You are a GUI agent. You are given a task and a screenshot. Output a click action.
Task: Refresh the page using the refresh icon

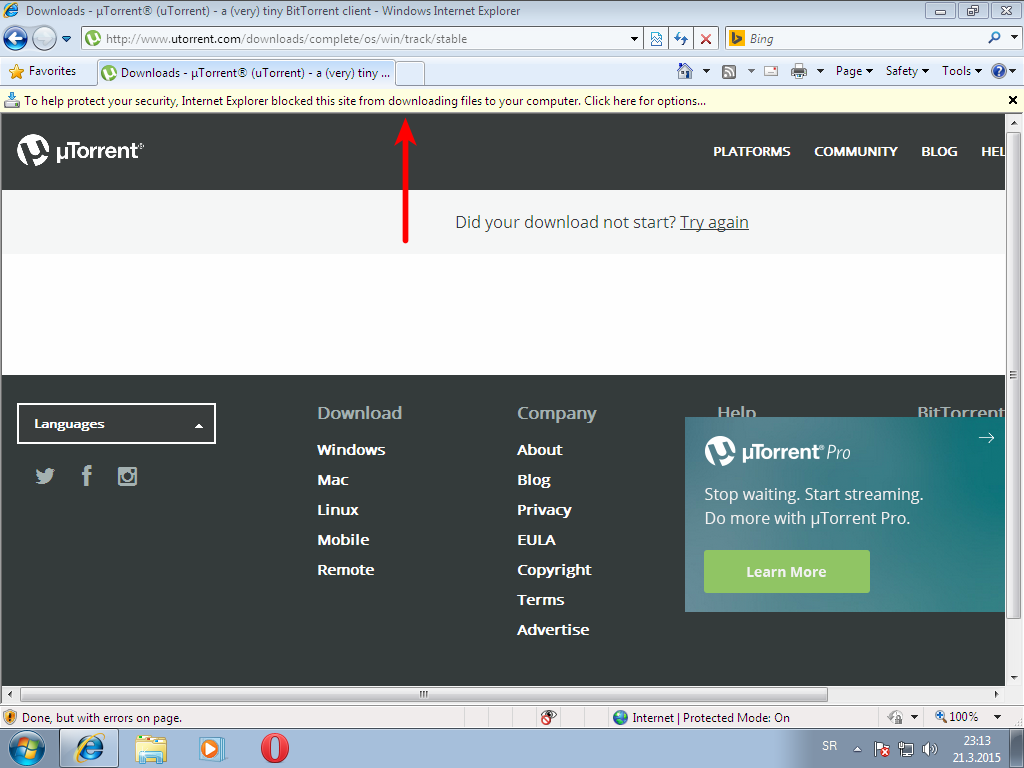(681, 39)
